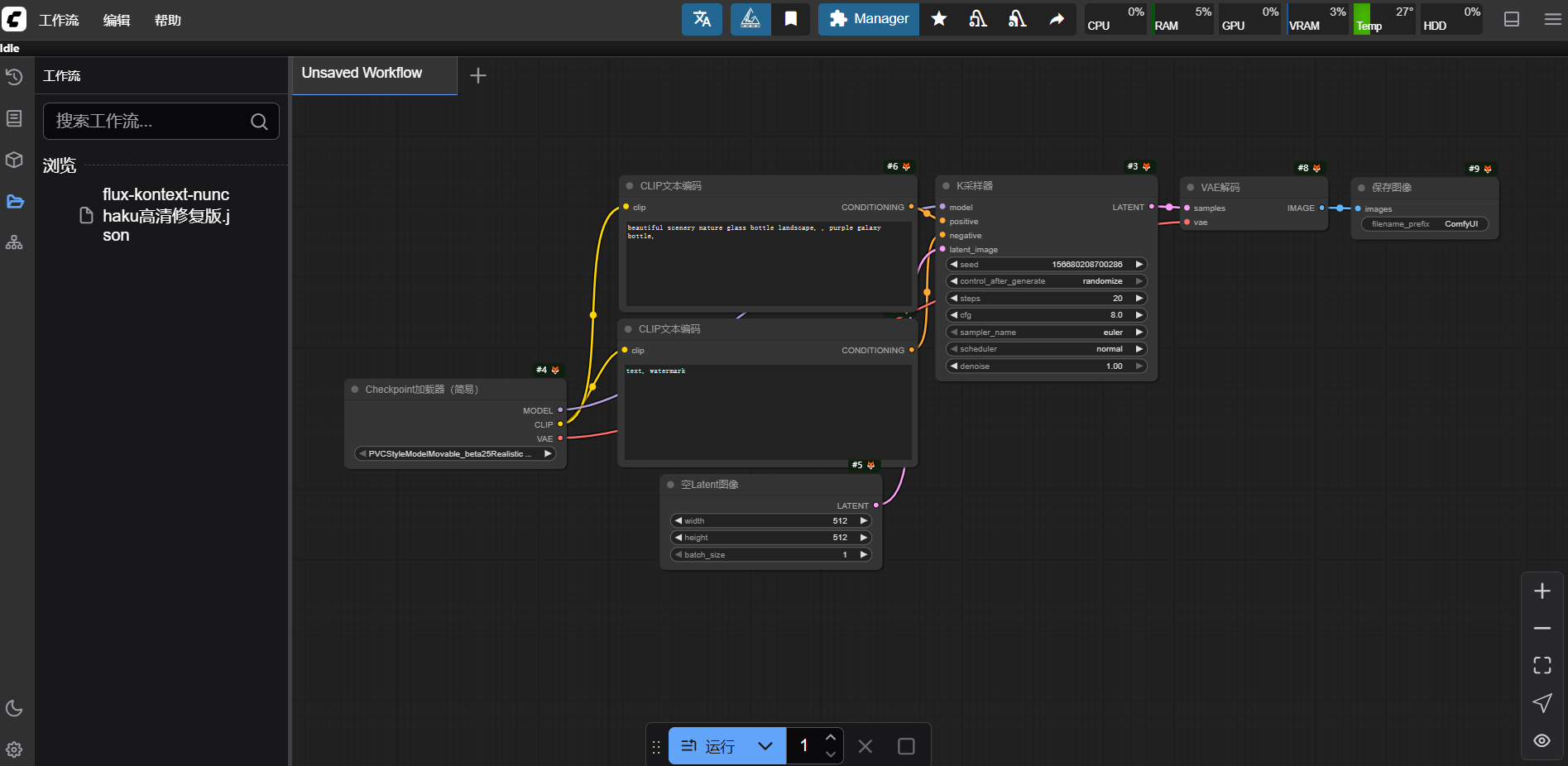Image resolution: width=1568 pixels, height=766 pixels.
Task: Select the Unsaved Workflow tab
Action: tap(375, 75)
